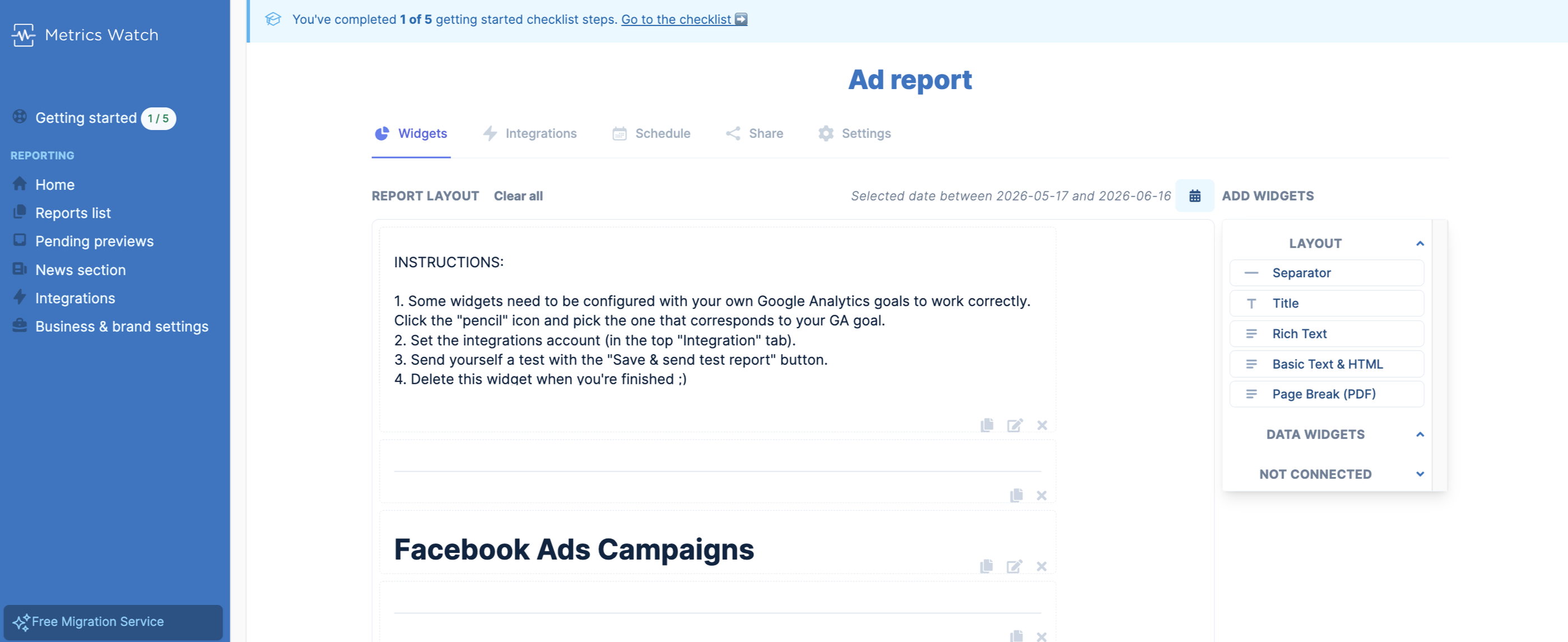
Task: Click the Metrics Watch logo icon
Action: pos(23,35)
